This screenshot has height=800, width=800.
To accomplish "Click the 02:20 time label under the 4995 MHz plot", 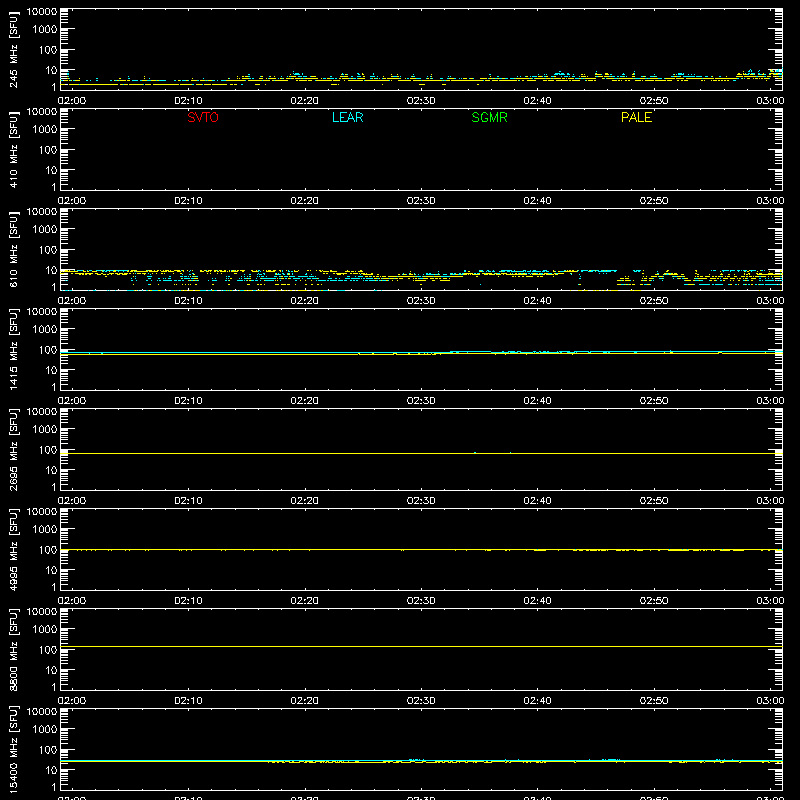I will 305,601.
